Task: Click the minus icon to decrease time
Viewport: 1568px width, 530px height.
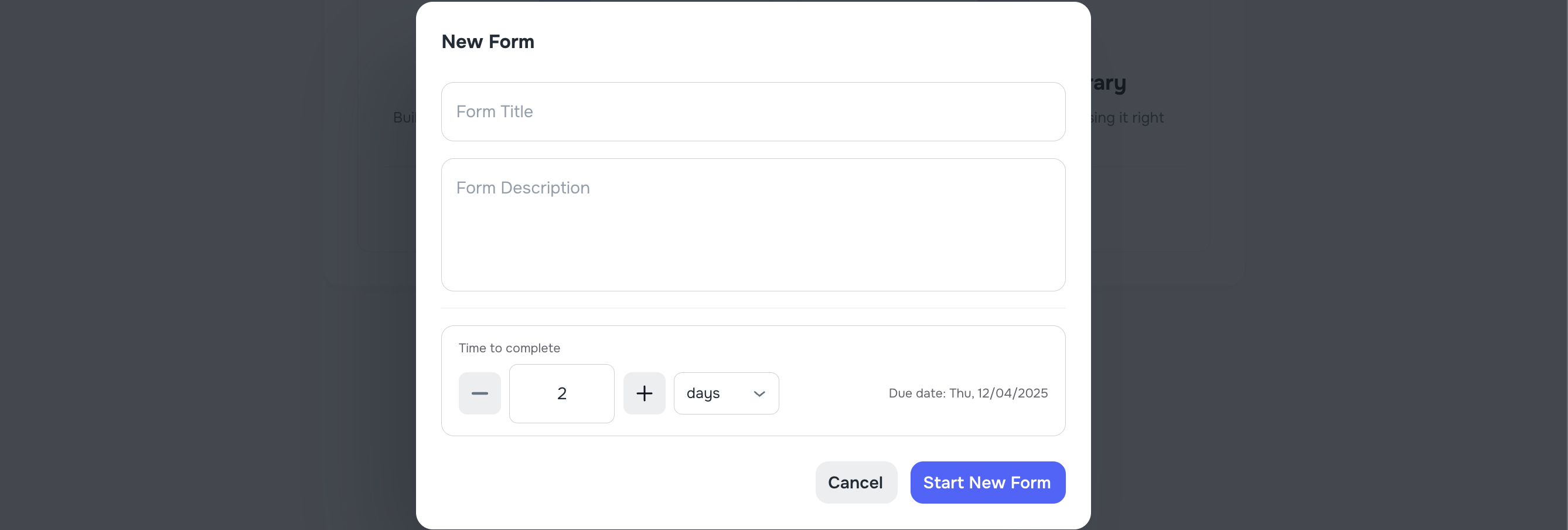Action: pos(479,393)
